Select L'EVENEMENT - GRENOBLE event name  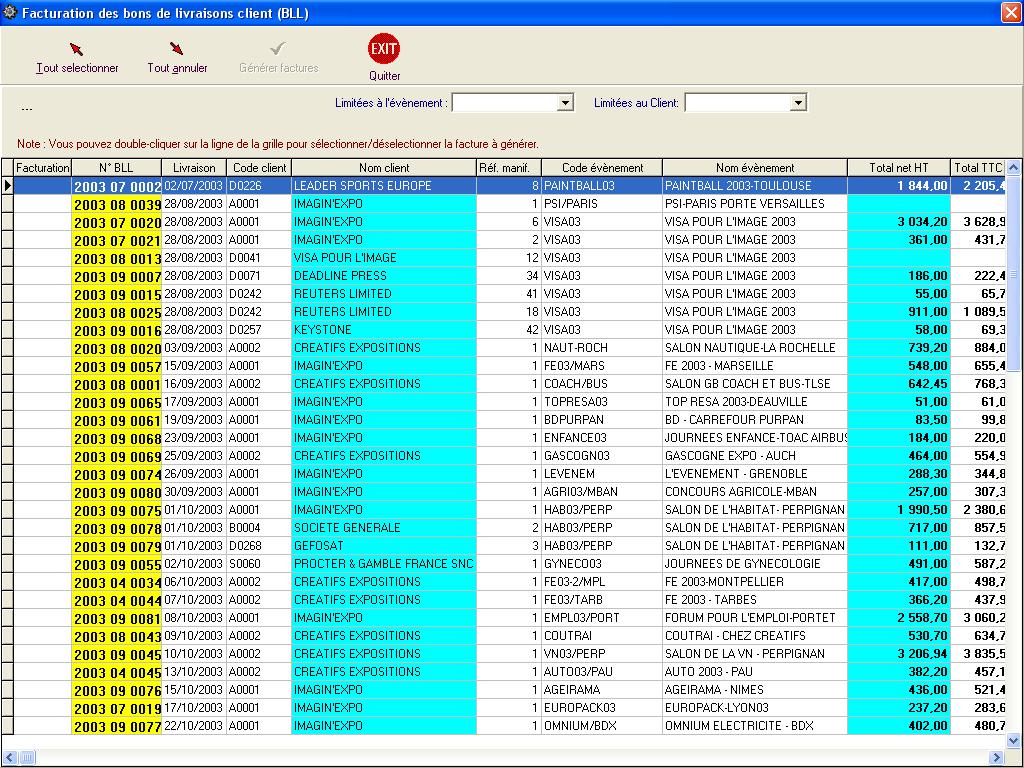click(x=755, y=473)
